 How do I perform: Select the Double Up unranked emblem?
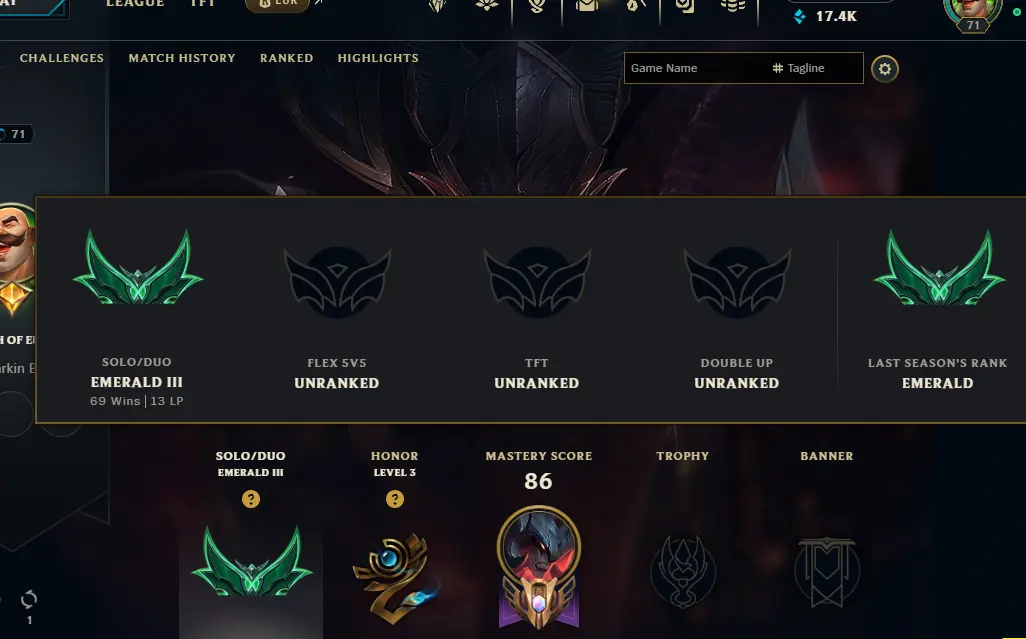coord(737,282)
